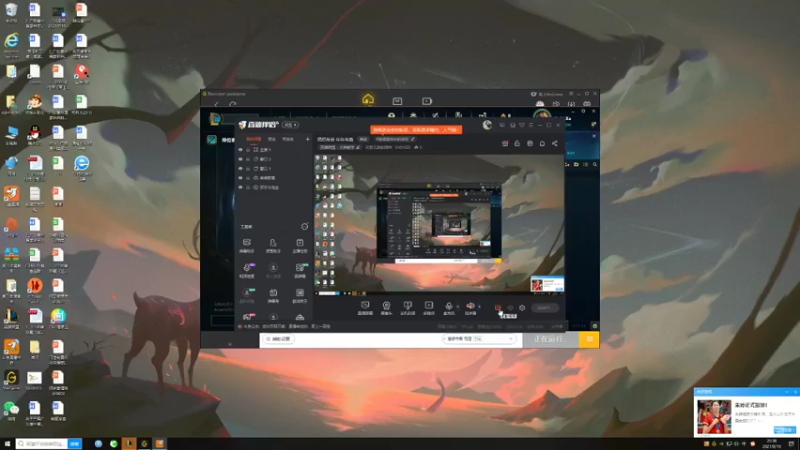The image size is (800, 450).
Task: Click the play-box video icon in bottom toolbar
Action: (429, 305)
